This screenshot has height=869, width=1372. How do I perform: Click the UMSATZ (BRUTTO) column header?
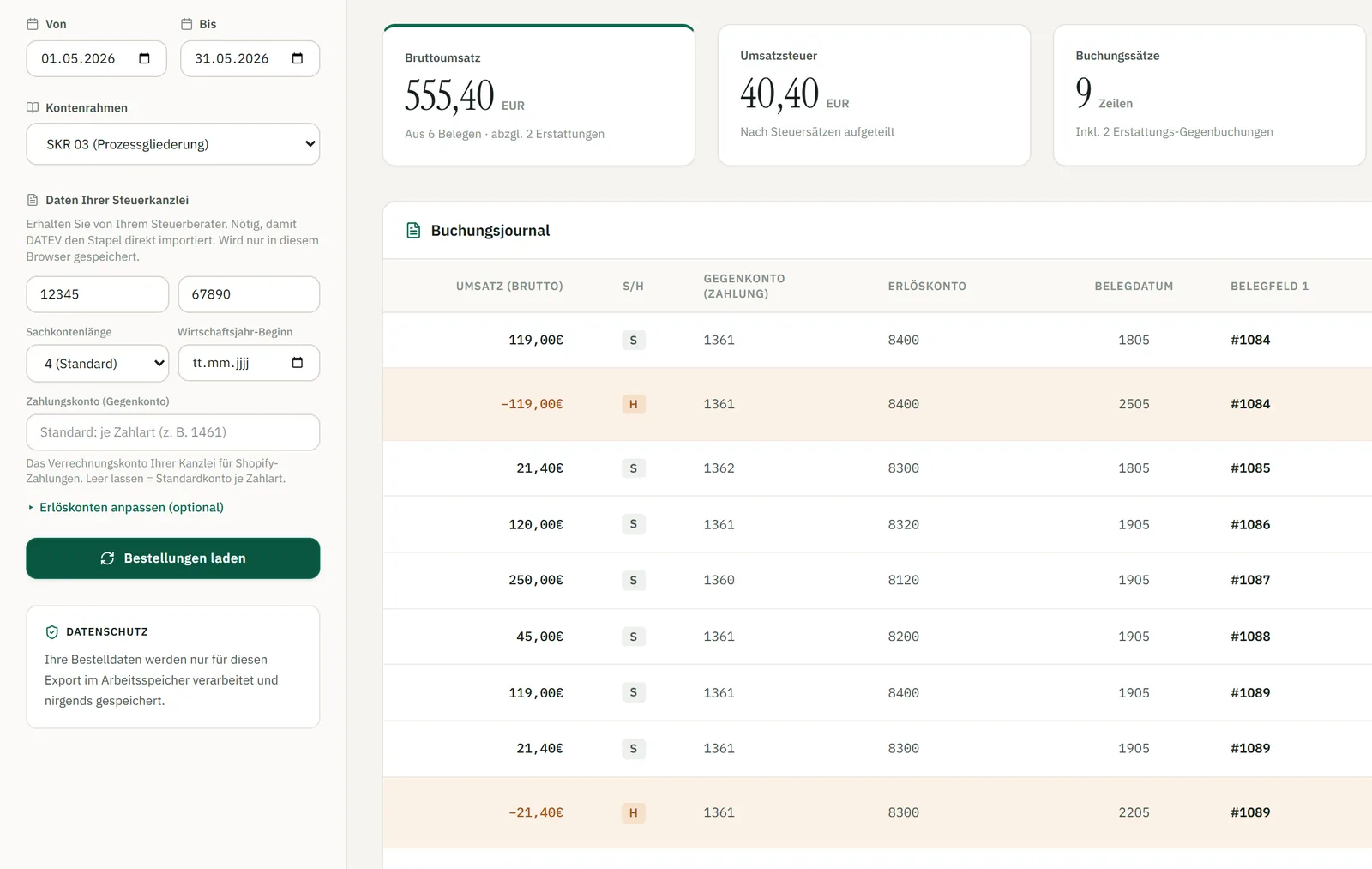509,287
